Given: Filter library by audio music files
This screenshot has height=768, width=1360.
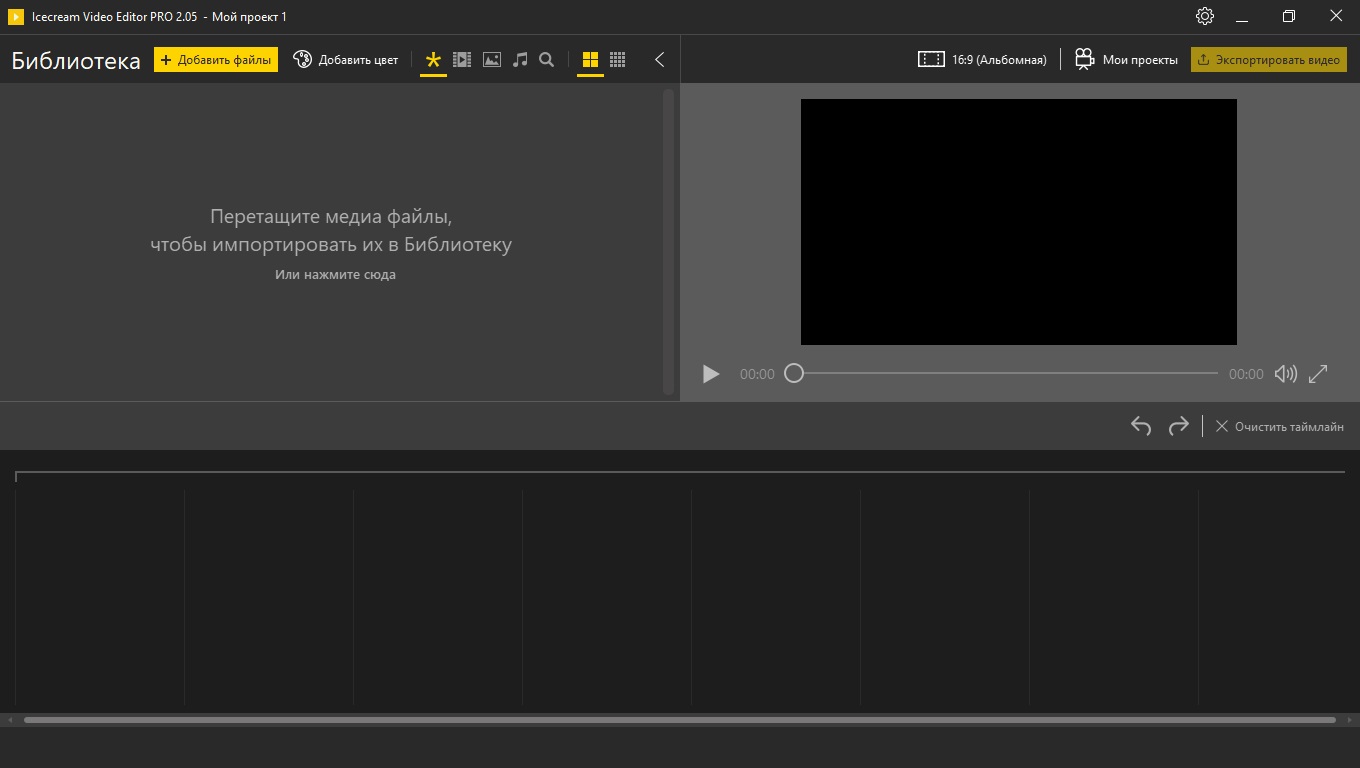Looking at the screenshot, I should pyautogui.click(x=519, y=60).
